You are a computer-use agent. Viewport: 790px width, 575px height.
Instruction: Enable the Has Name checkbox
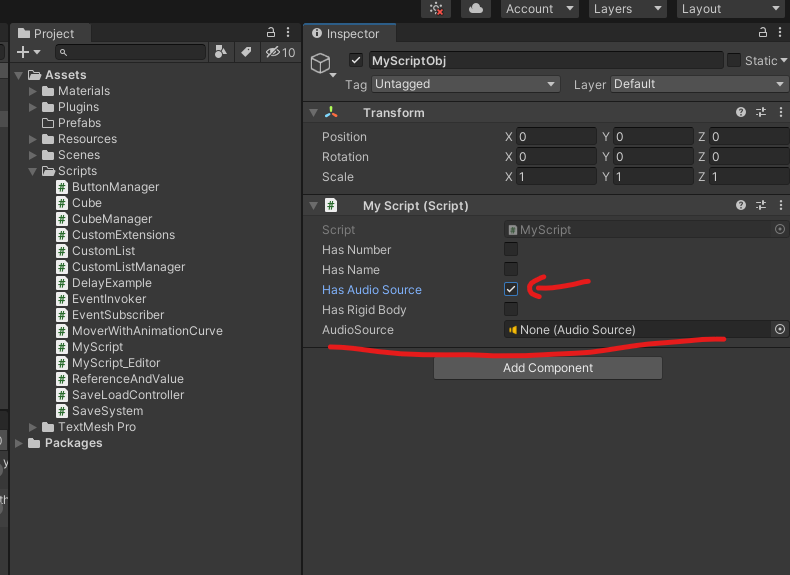(x=511, y=269)
